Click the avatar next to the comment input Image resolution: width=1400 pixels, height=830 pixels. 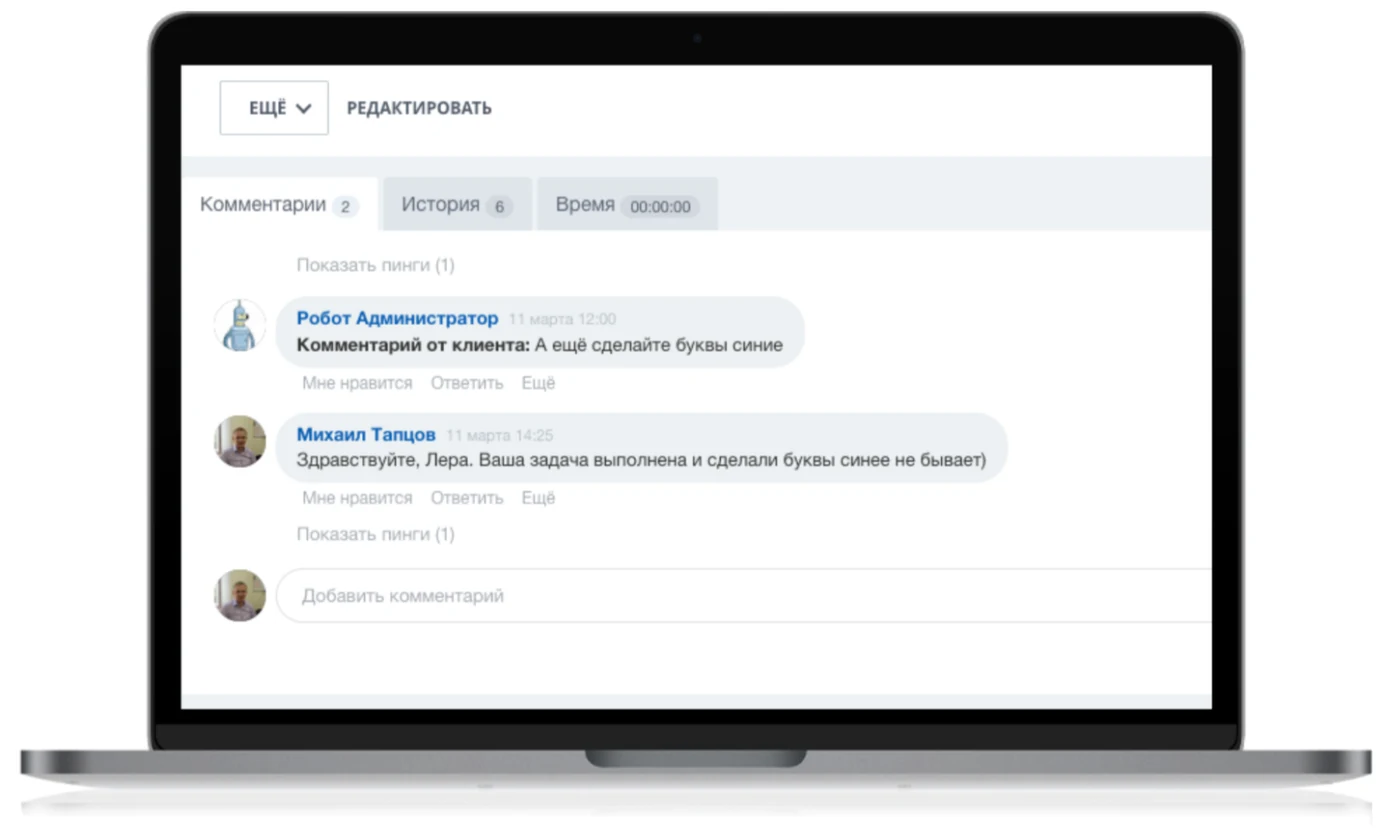[x=240, y=596]
